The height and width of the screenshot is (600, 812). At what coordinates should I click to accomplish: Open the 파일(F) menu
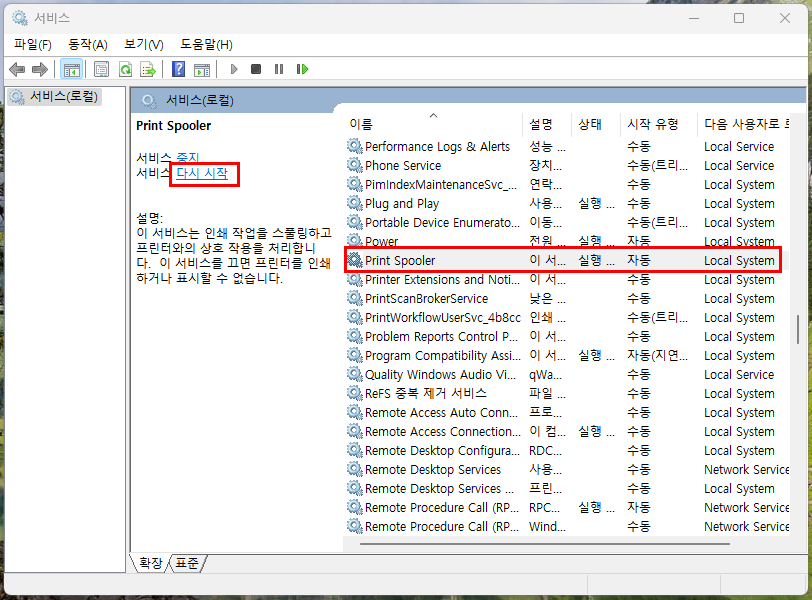[x=31, y=44]
